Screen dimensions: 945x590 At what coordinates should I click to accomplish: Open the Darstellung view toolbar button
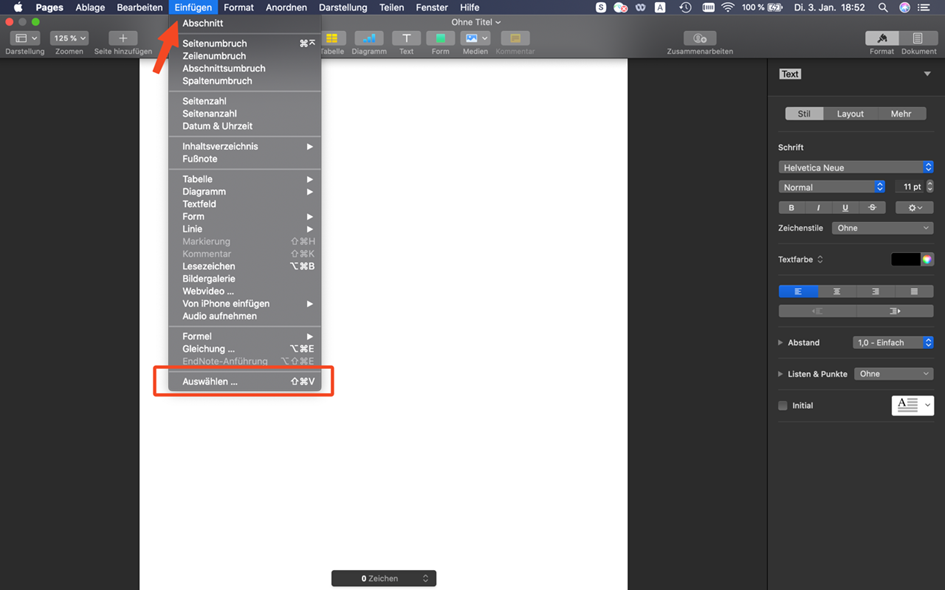25,38
